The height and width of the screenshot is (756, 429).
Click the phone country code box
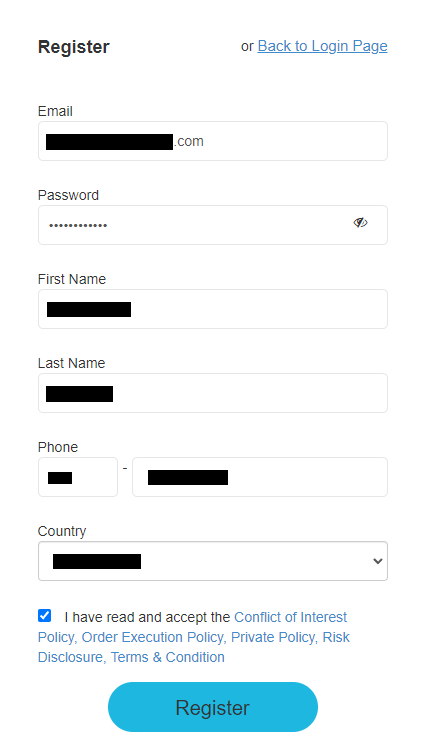coord(78,477)
